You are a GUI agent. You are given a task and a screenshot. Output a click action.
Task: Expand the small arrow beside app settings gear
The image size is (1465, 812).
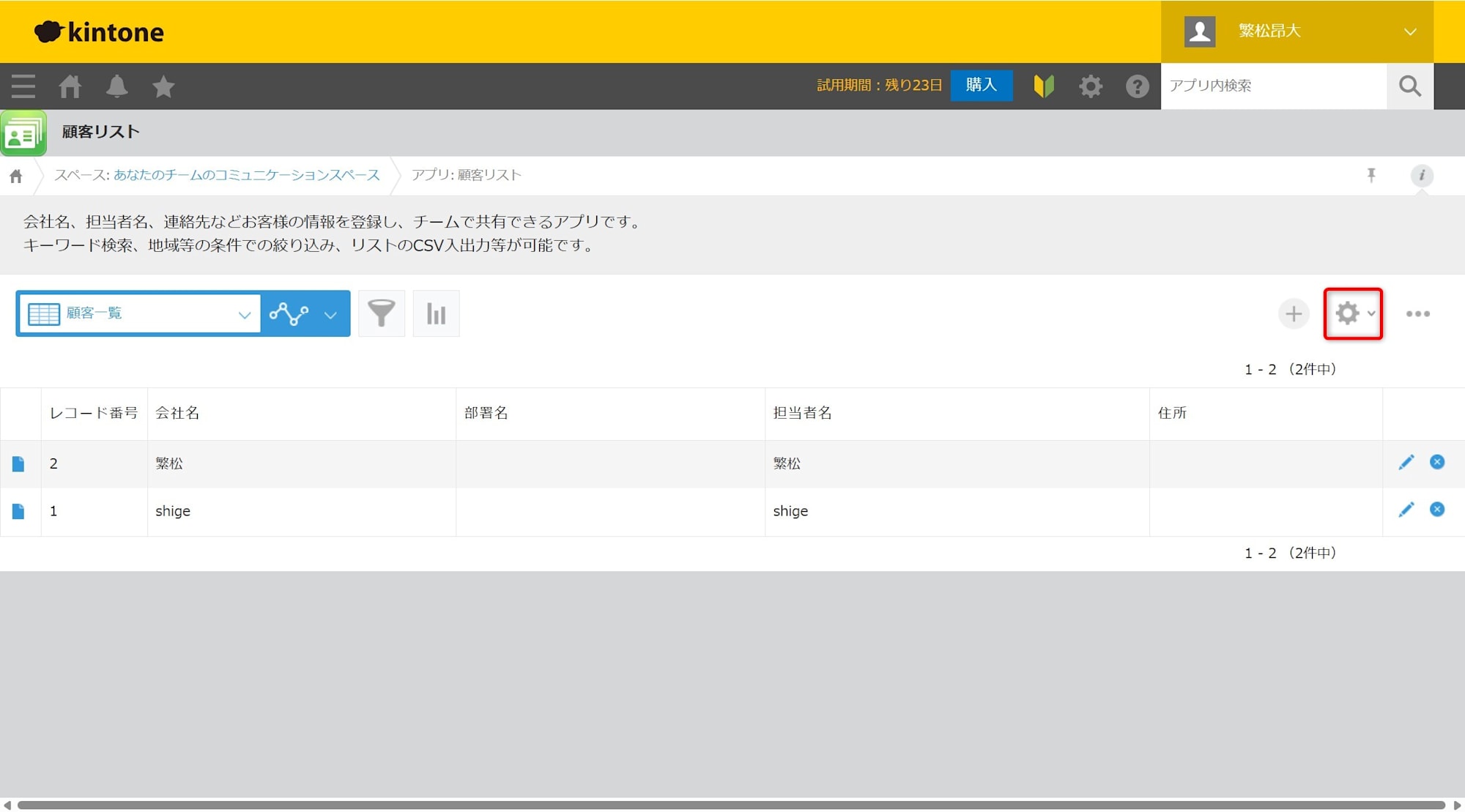[x=1371, y=313]
